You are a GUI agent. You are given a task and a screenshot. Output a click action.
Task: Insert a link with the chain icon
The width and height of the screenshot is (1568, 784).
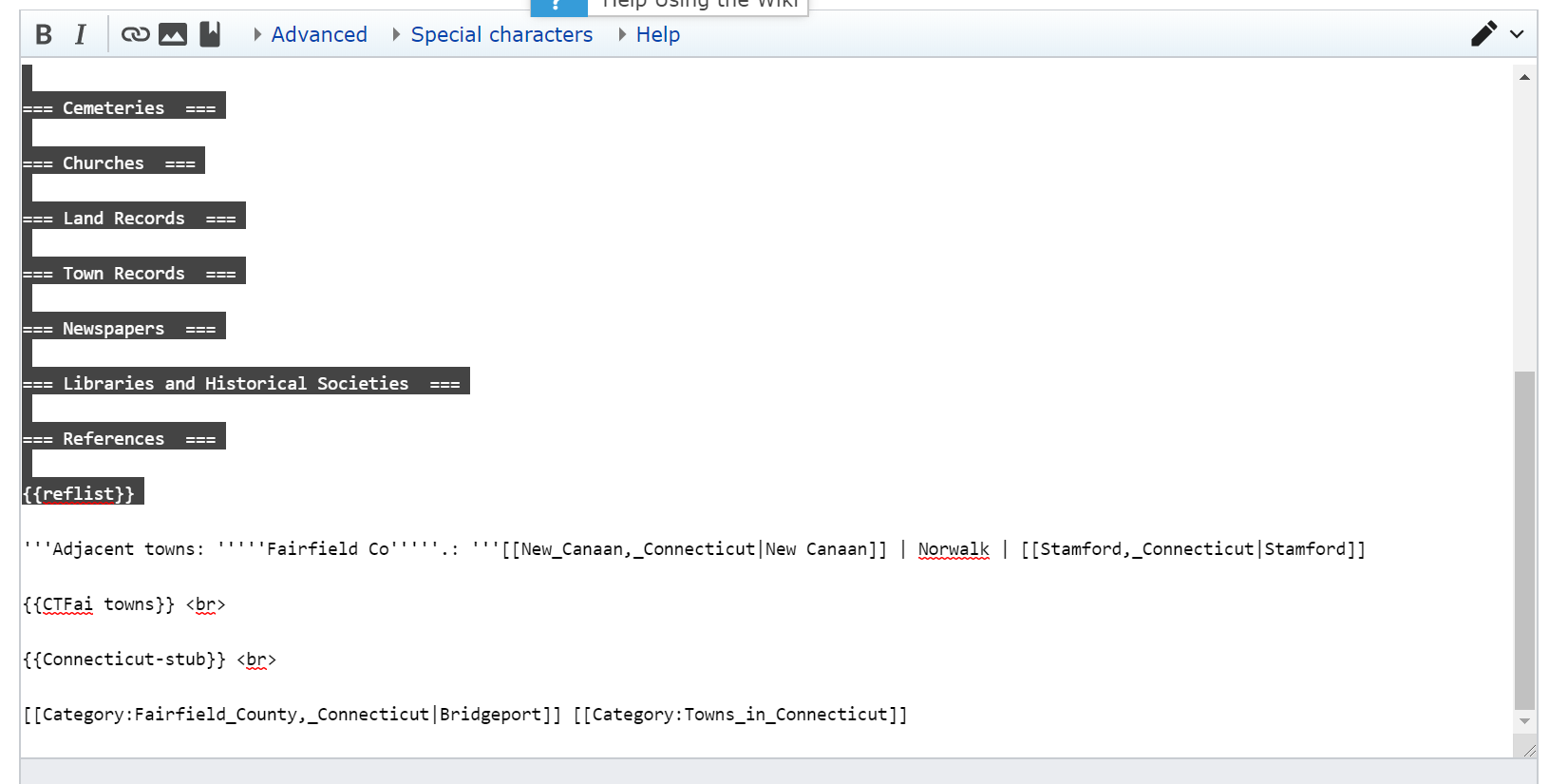pyautogui.click(x=135, y=35)
